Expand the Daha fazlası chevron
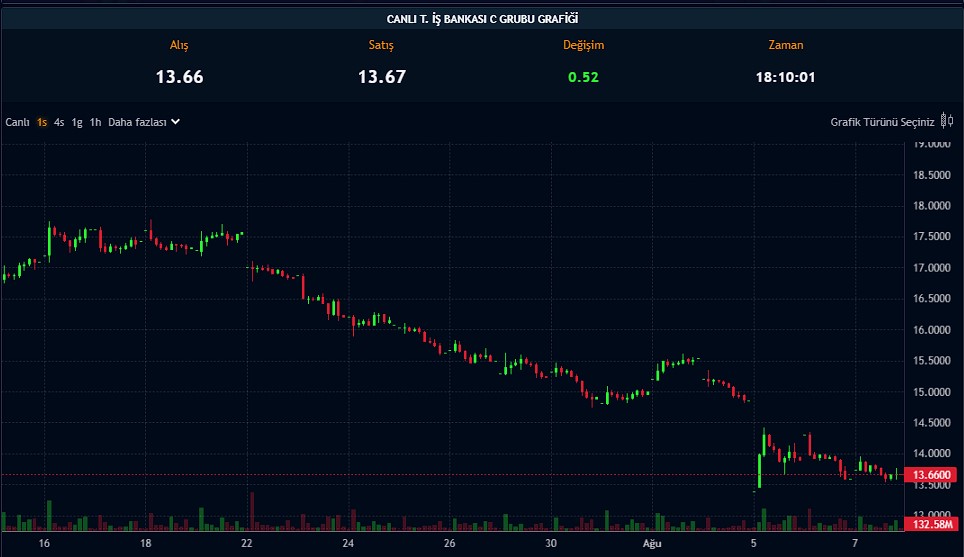The width and height of the screenshot is (964, 557). [x=176, y=122]
